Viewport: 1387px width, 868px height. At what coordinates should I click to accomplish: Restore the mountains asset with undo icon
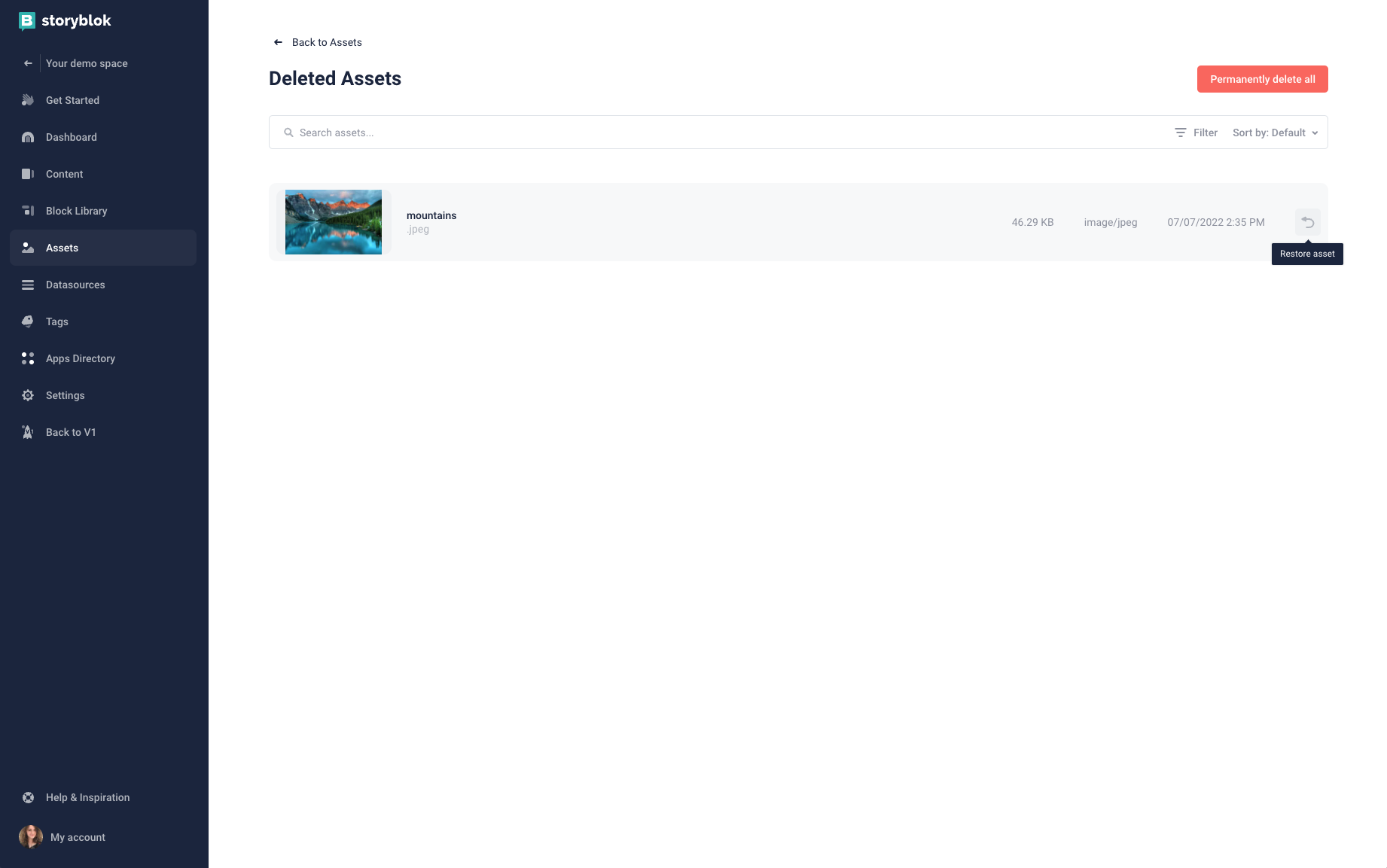(x=1308, y=222)
